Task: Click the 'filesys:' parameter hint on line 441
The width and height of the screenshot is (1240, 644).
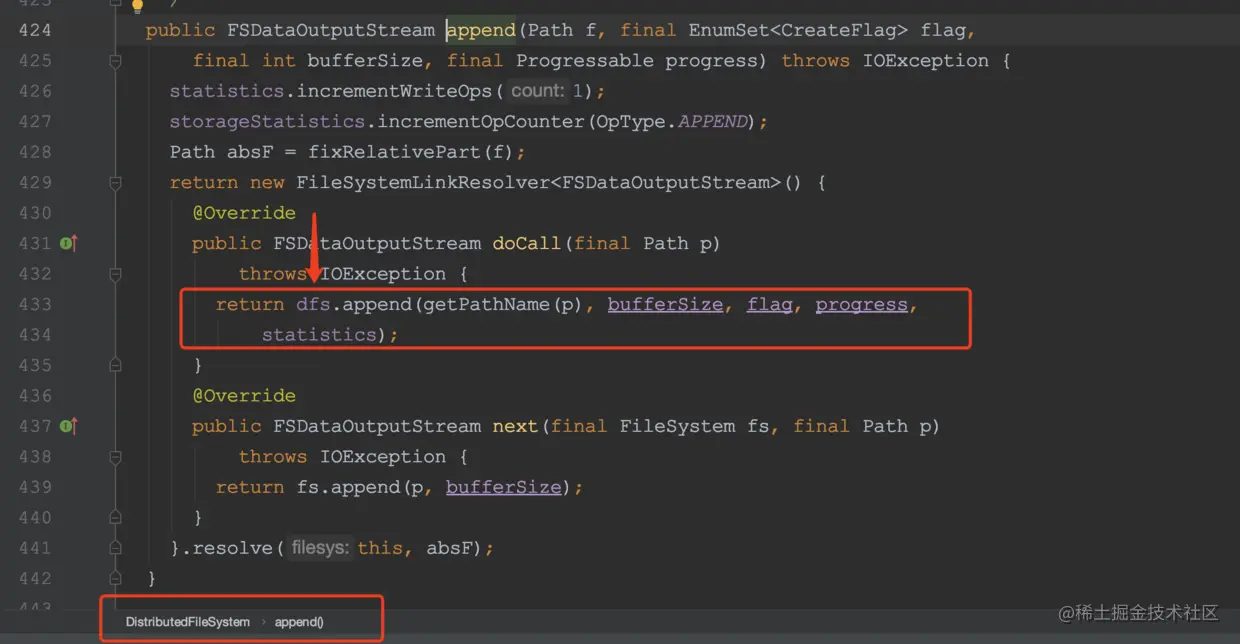Action: 320,548
